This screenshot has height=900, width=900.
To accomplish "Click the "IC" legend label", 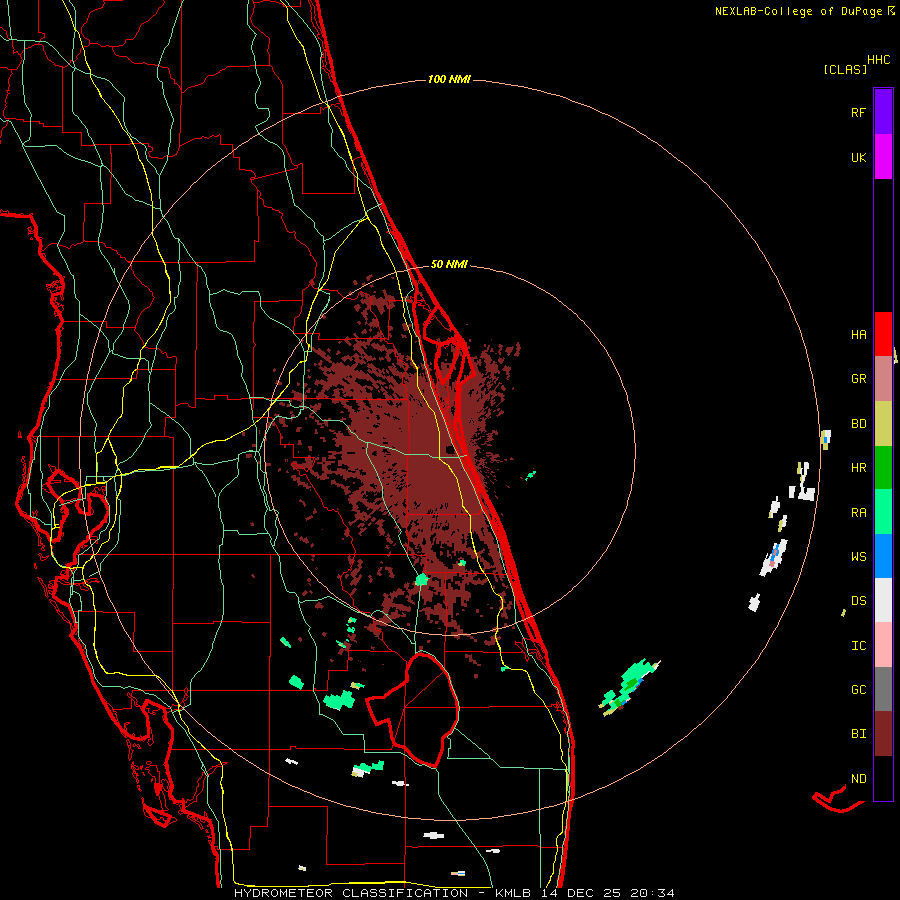I will click(858, 646).
